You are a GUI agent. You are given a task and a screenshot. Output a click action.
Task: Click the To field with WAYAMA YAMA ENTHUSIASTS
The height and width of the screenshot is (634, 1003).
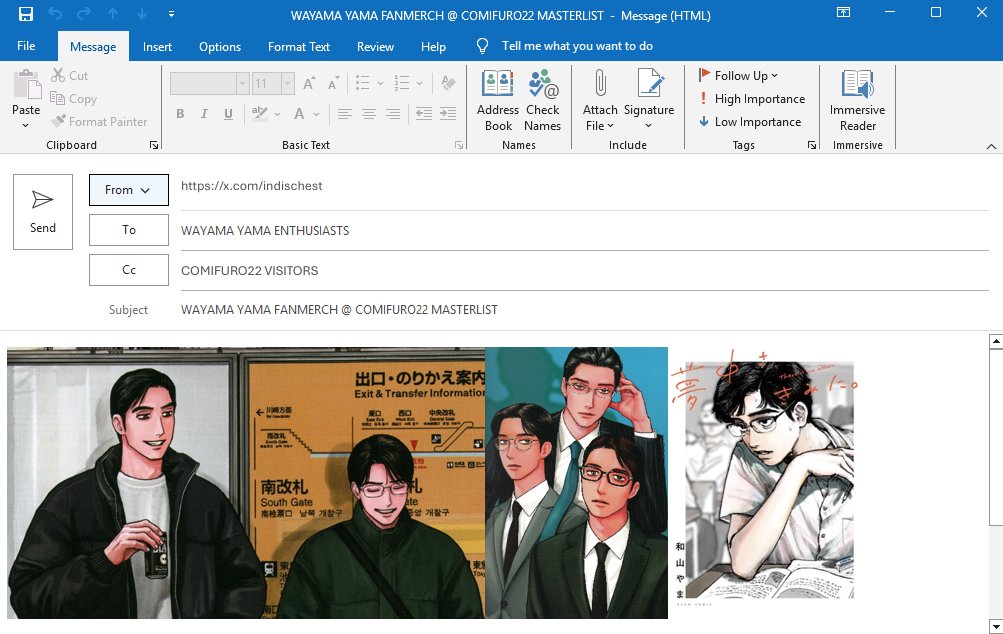pos(584,230)
